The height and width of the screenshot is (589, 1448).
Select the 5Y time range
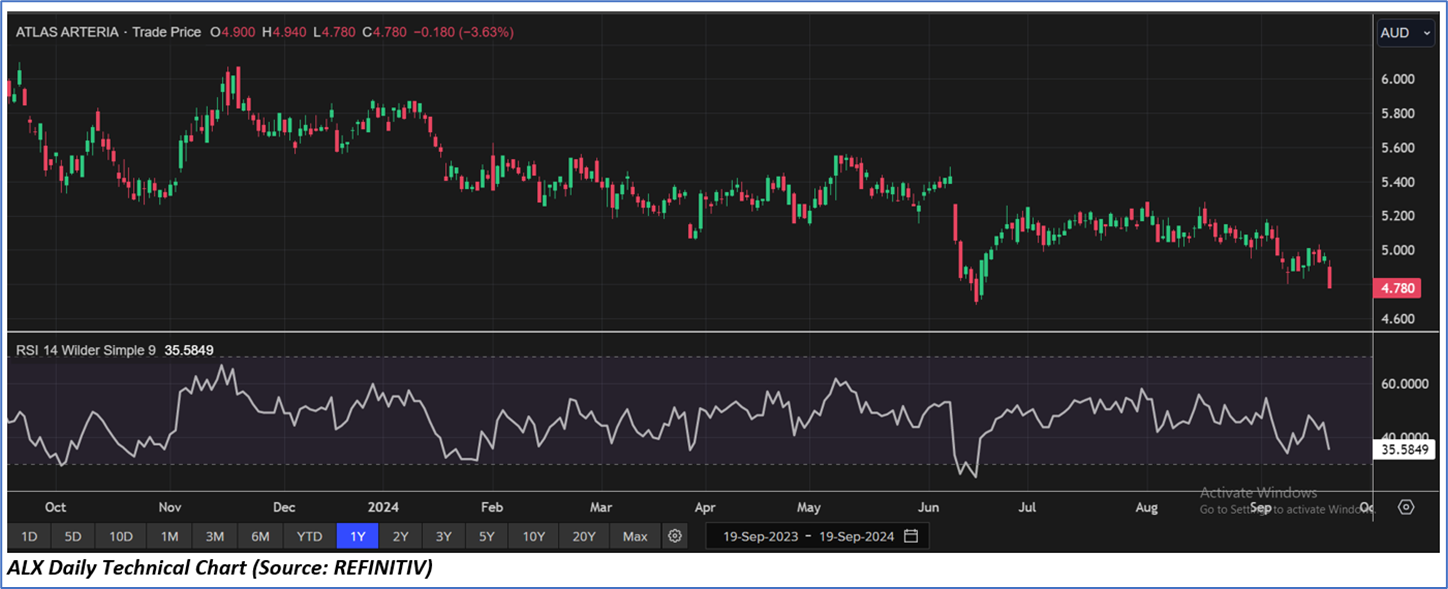point(486,537)
